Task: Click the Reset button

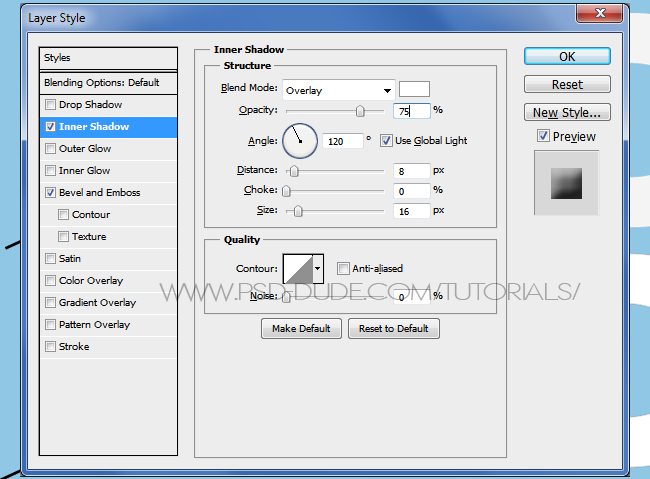Action: pos(567,84)
